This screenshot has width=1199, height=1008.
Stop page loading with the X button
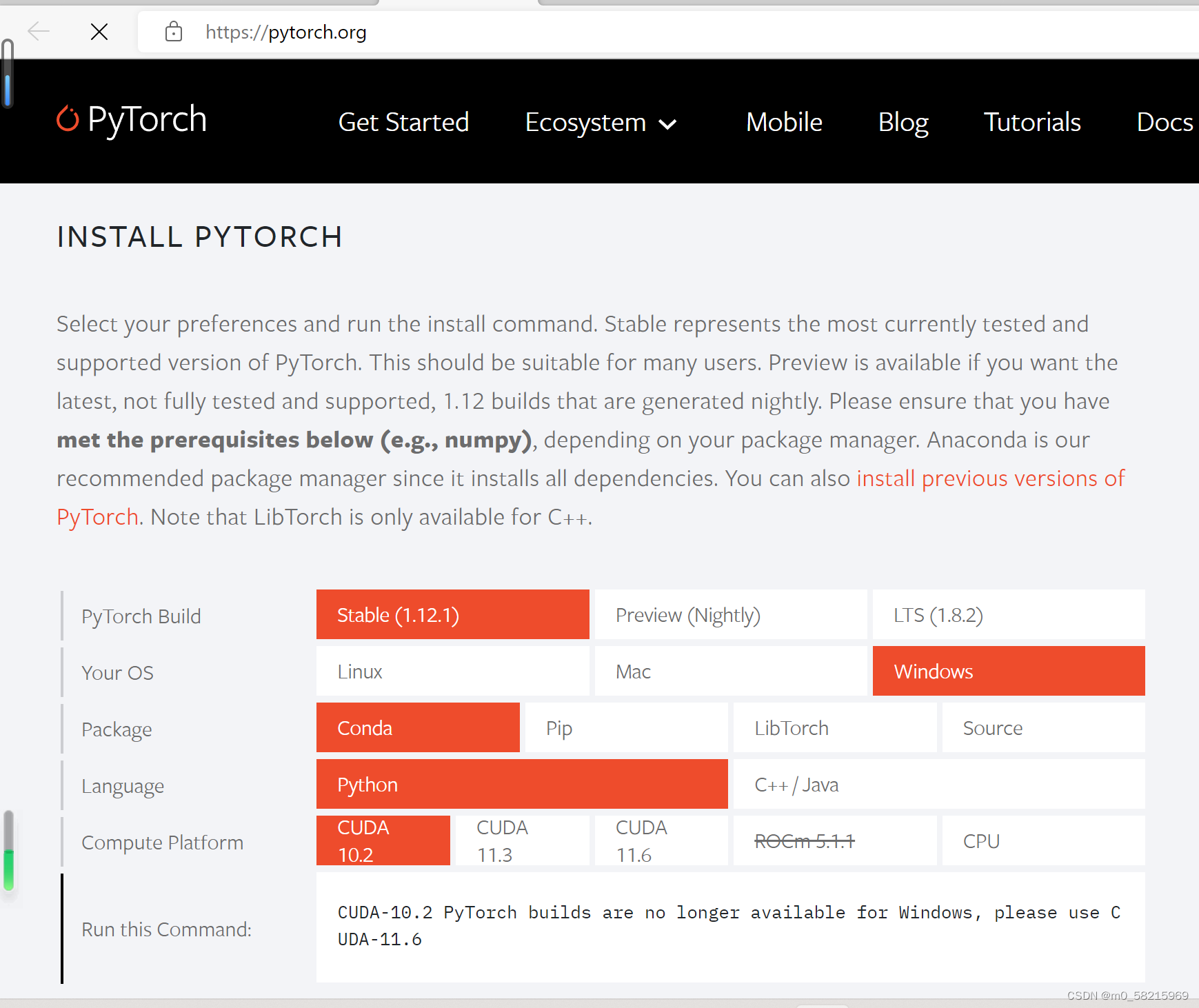tap(99, 31)
